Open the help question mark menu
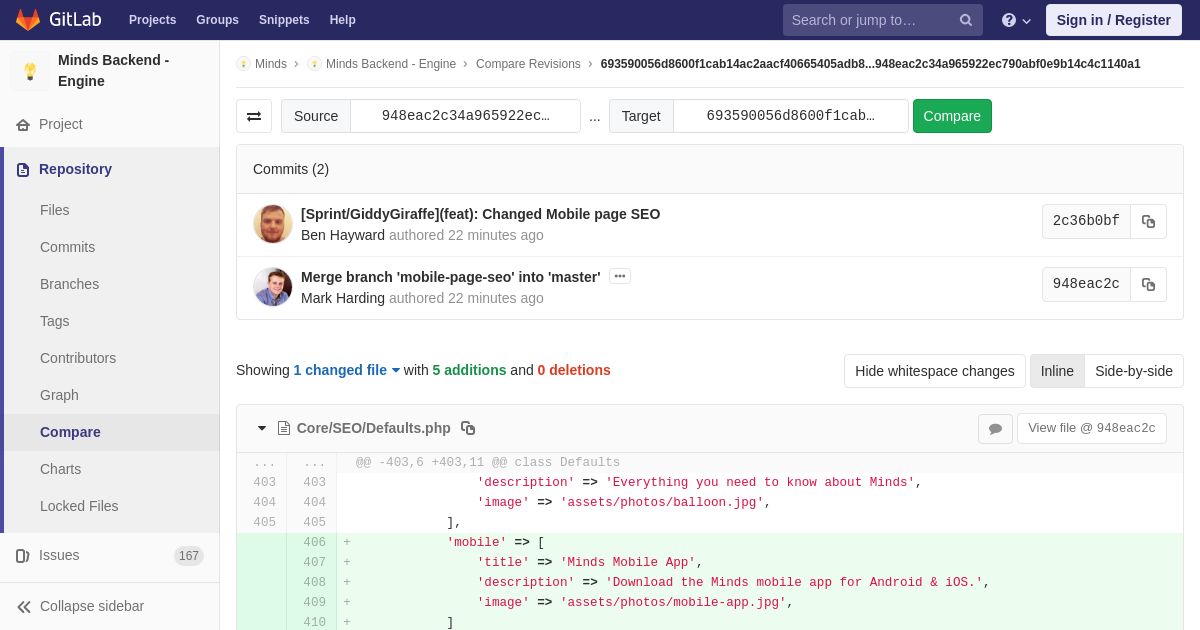1200x630 pixels. (1016, 20)
